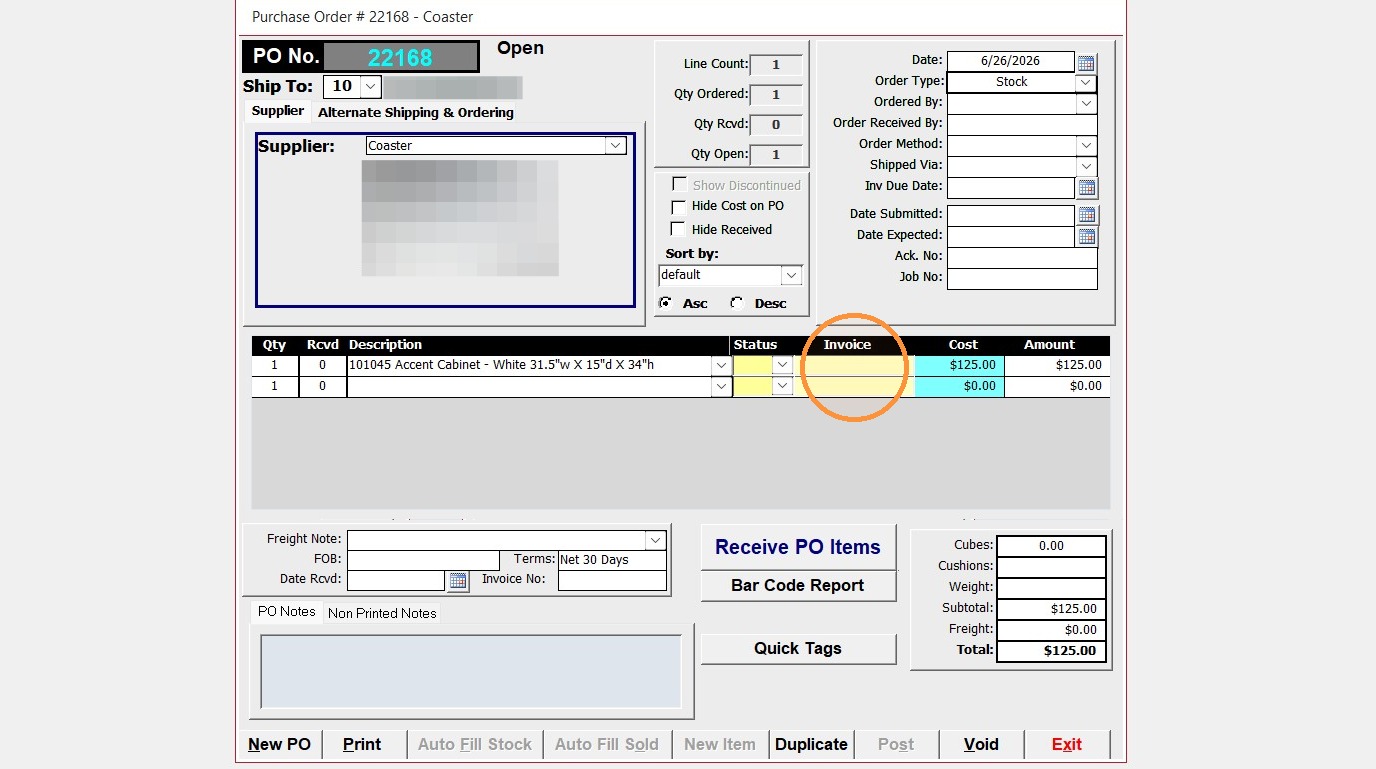Click the New Item button
Image resolution: width=1376 pixels, height=769 pixels.
(x=720, y=744)
